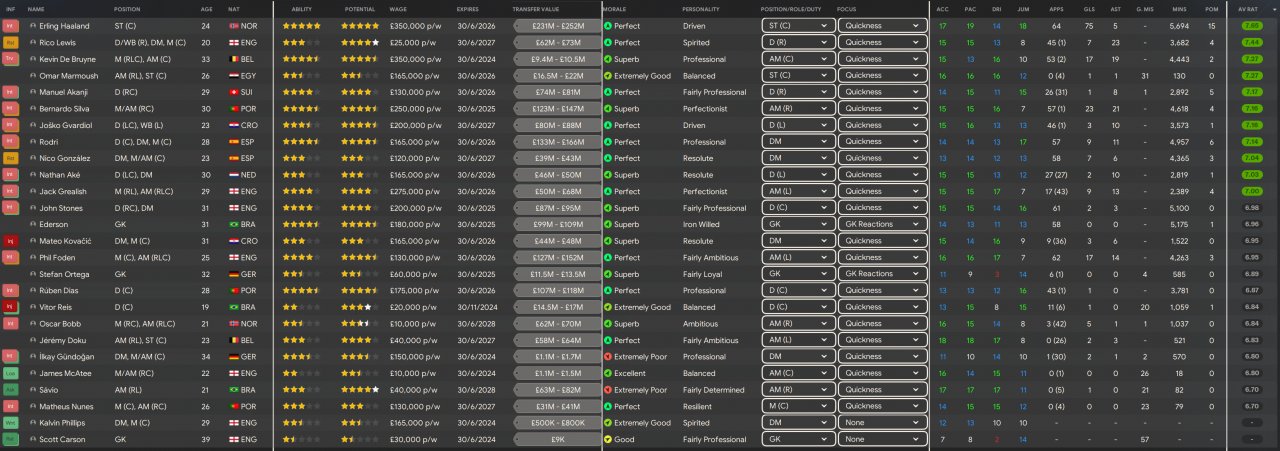
Task: Sort by the AV RAT column header
Action: point(1250,8)
